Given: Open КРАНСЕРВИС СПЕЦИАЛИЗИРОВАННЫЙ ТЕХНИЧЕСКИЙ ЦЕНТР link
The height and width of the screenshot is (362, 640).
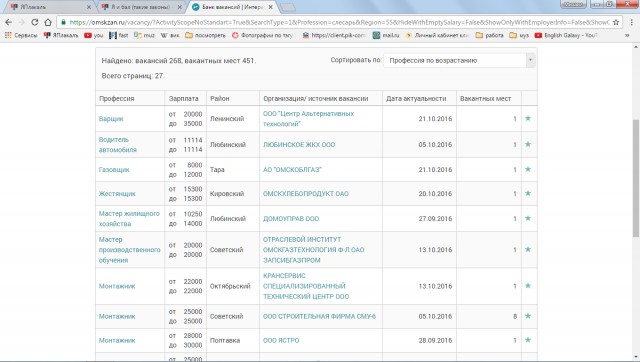Looking at the screenshot, I should pyautogui.click(x=306, y=286).
